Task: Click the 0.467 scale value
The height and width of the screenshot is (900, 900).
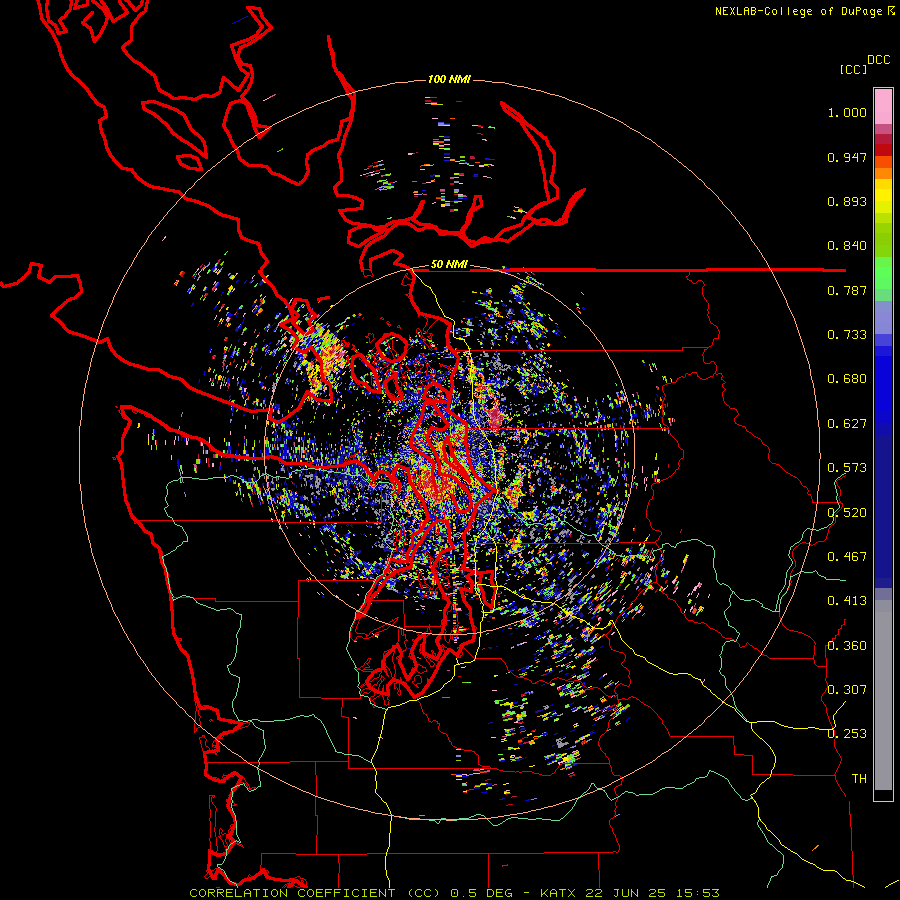Action: (847, 557)
